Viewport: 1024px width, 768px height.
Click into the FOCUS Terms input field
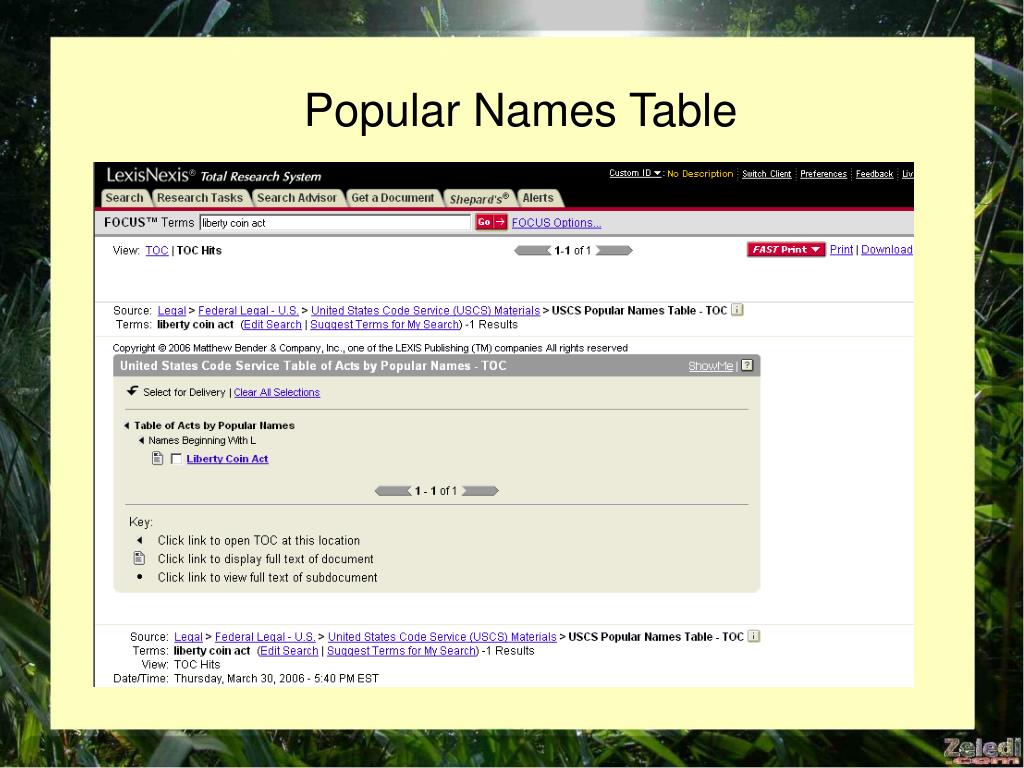[x=334, y=223]
